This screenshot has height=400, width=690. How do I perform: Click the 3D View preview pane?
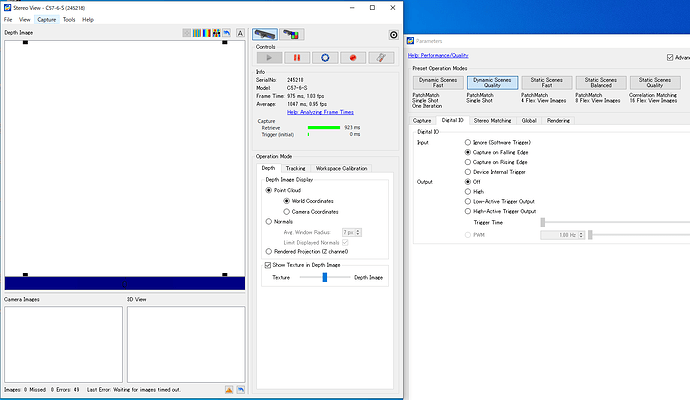(x=186, y=345)
